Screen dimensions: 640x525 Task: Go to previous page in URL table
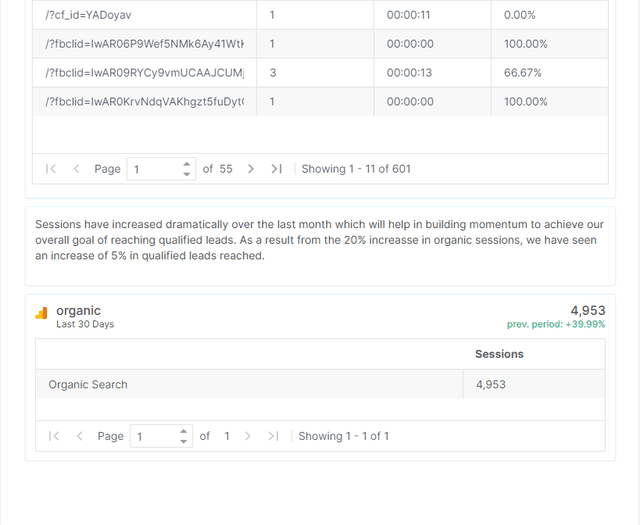[76, 169]
